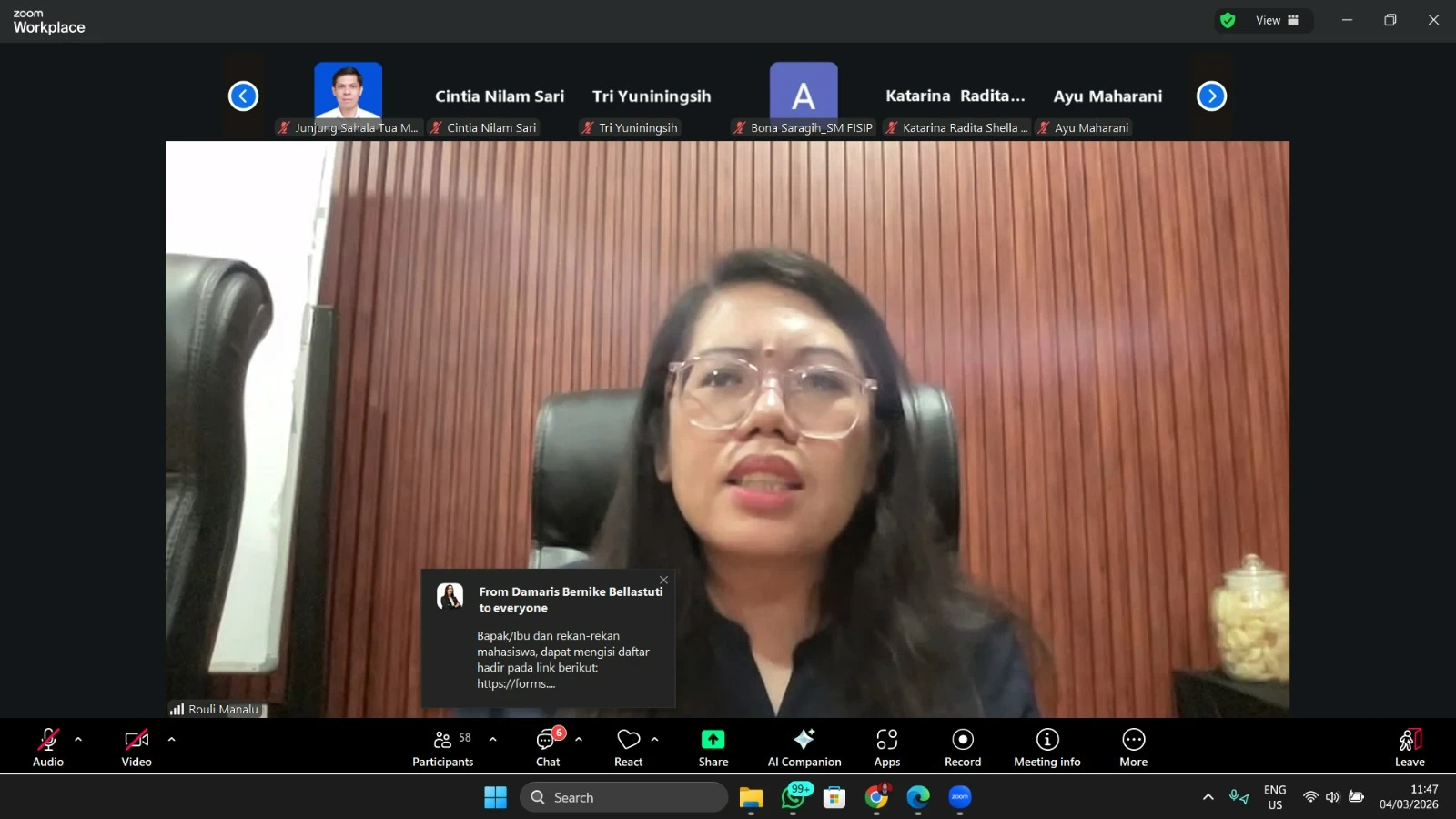1456x819 pixels.
Task: Start sharing screen with Share
Action: click(x=713, y=747)
